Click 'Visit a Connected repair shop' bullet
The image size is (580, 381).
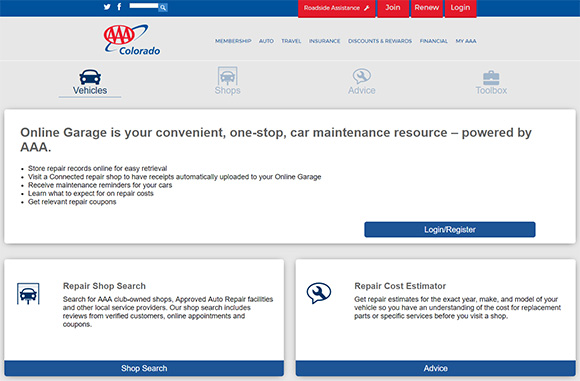[175, 177]
